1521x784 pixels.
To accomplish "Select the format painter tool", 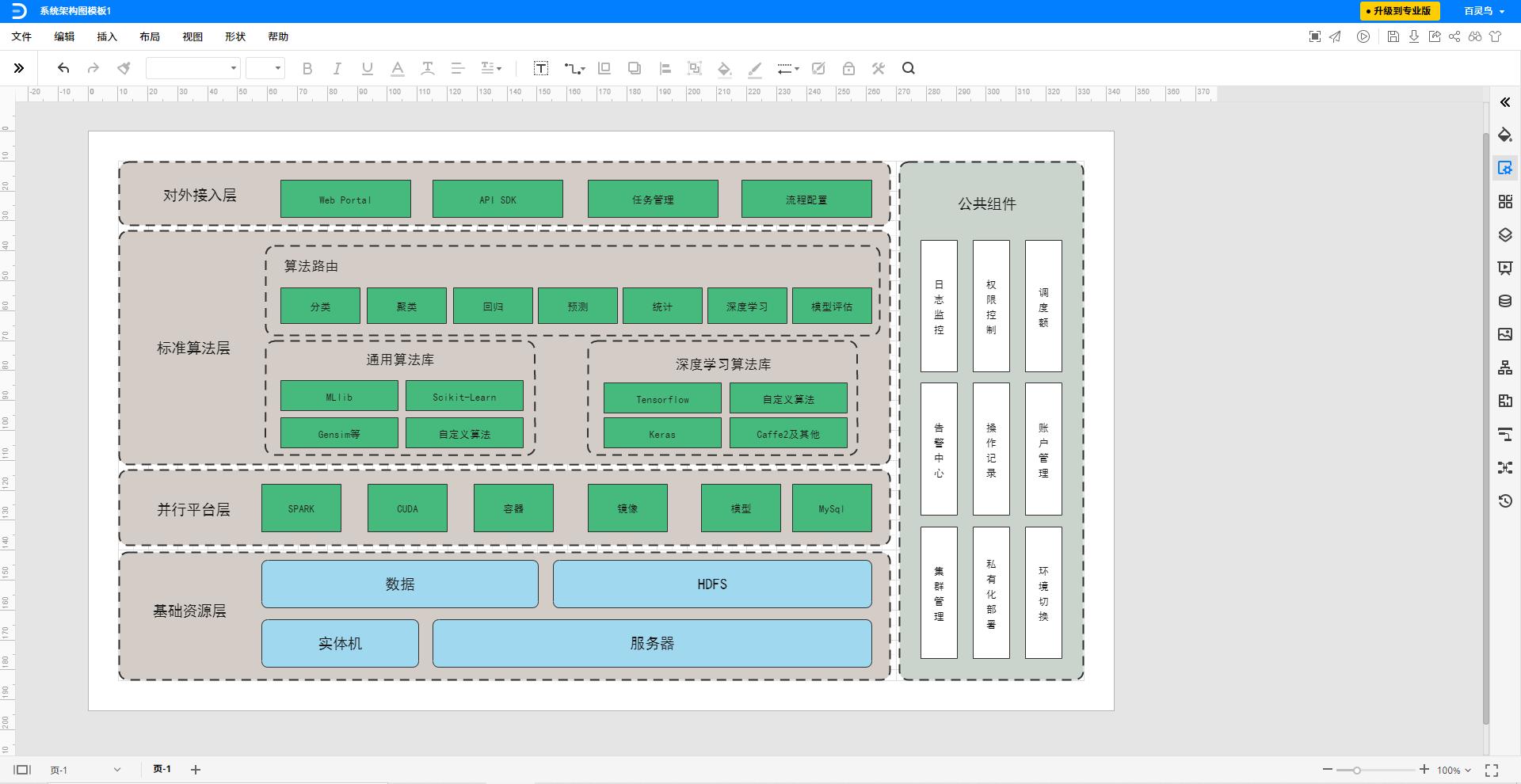I will 124,68.
